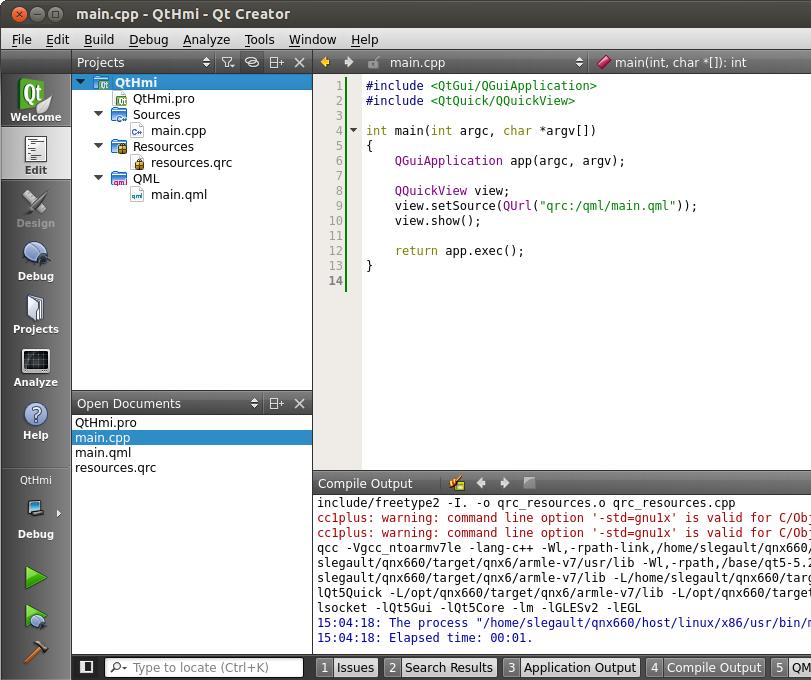Collapse the Resources folder
This screenshot has width=811, height=680.
point(98,145)
